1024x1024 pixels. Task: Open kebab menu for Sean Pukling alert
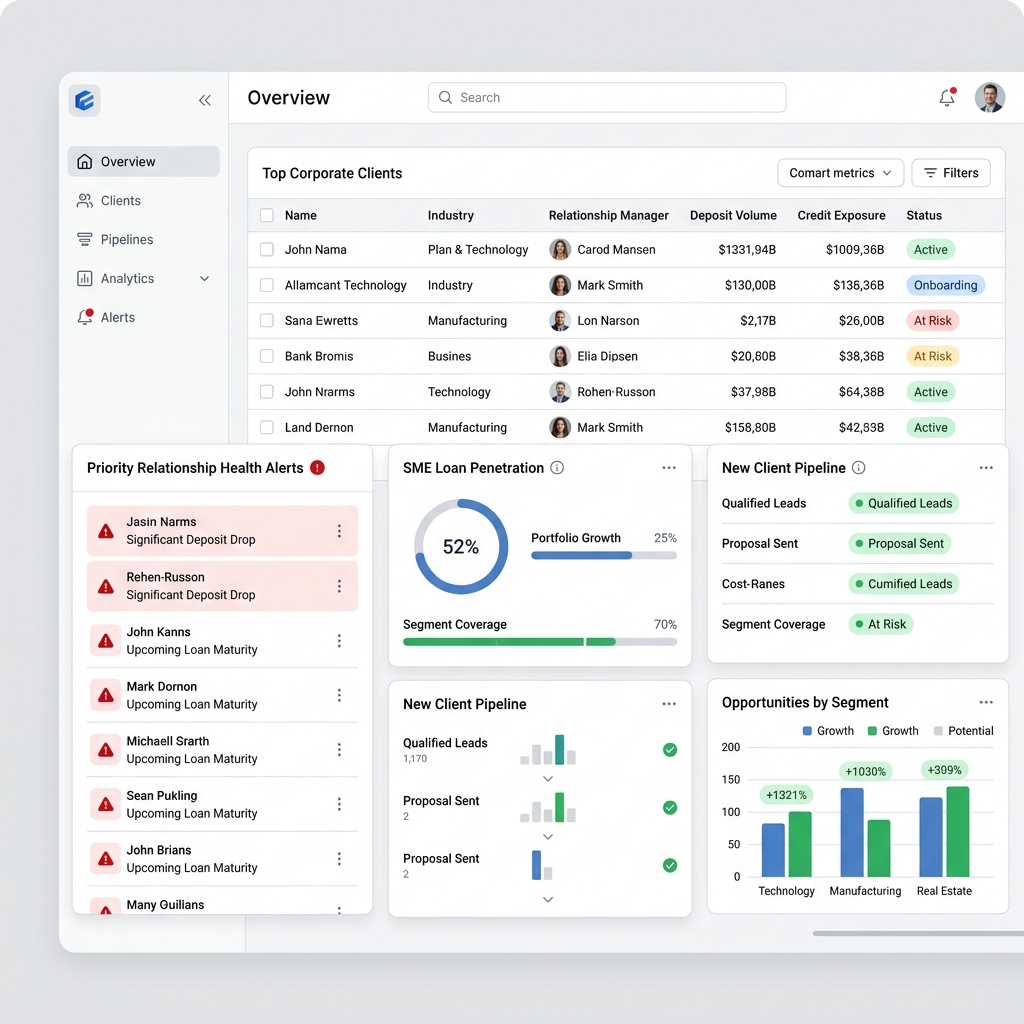click(339, 804)
